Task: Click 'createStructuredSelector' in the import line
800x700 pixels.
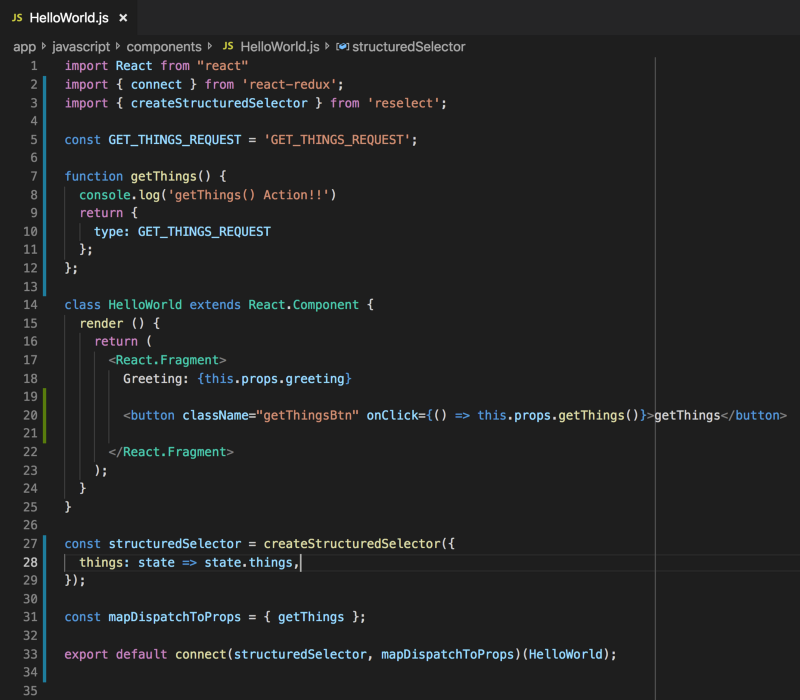Action: (x=219, y=103)
